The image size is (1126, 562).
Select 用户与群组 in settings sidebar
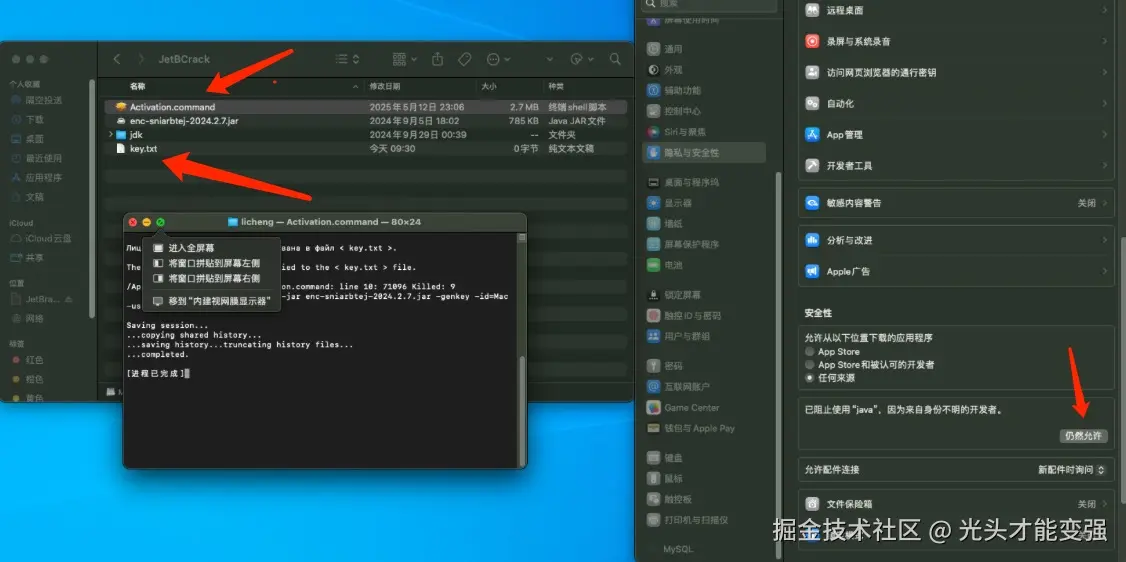pyautogui.click(x=704, y=336)
